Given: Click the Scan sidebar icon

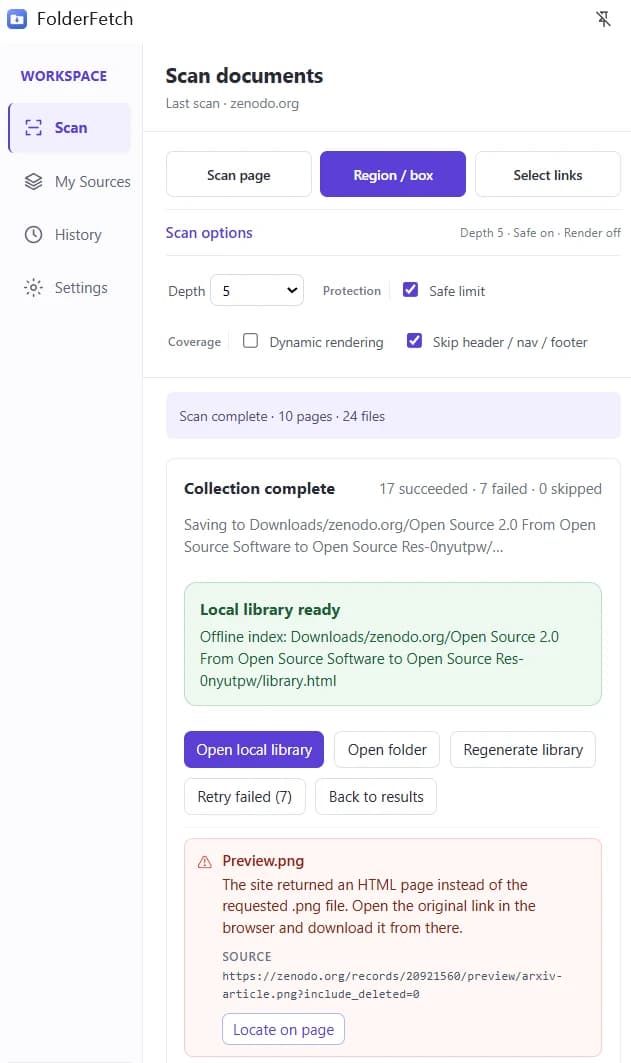Looking at the screenshot, I should pos(33,127).
